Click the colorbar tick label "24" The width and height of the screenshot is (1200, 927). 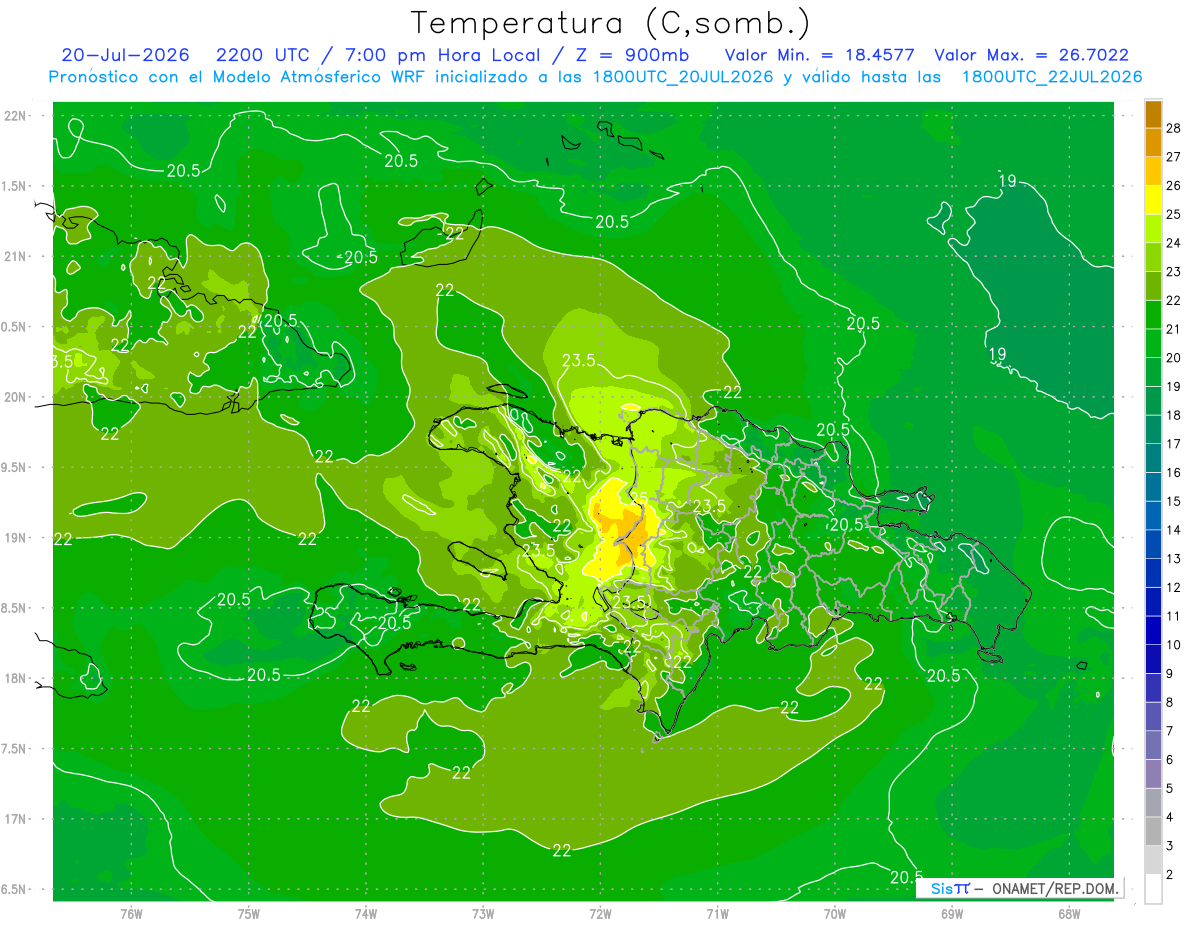click(1174, 243)
